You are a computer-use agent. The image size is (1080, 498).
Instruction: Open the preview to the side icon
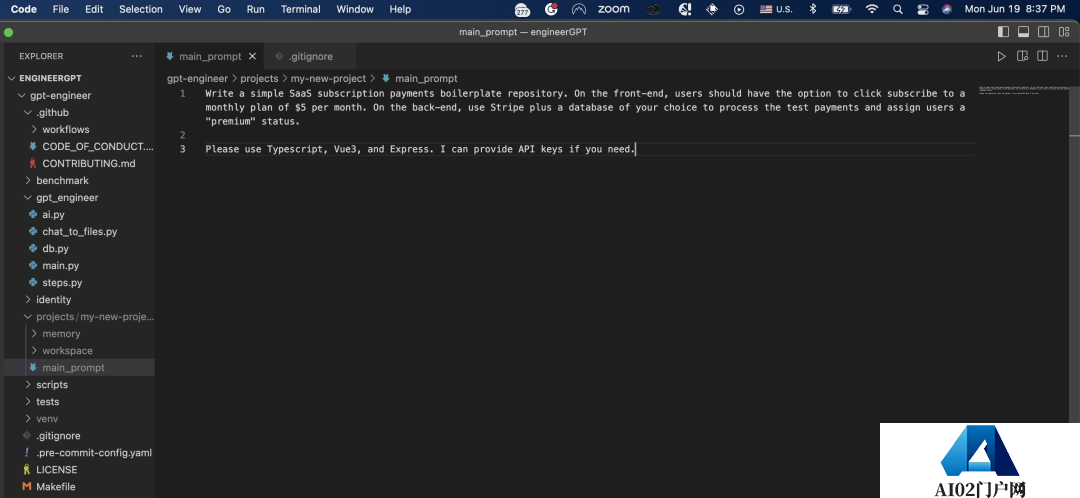(x=1022, y=57)
